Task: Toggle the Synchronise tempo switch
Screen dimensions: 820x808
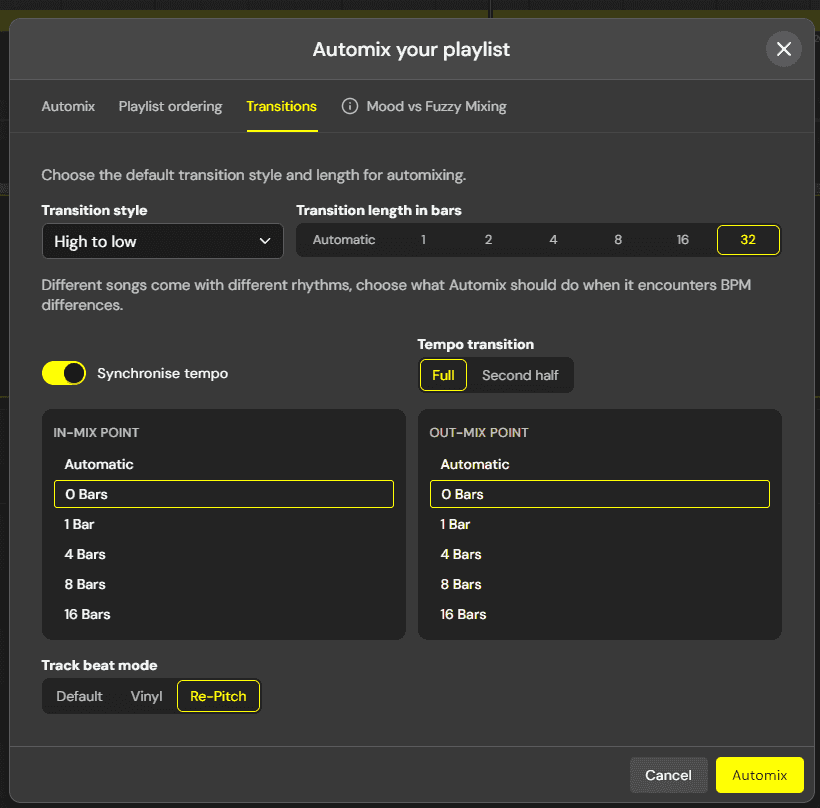Action: (64, 373)
